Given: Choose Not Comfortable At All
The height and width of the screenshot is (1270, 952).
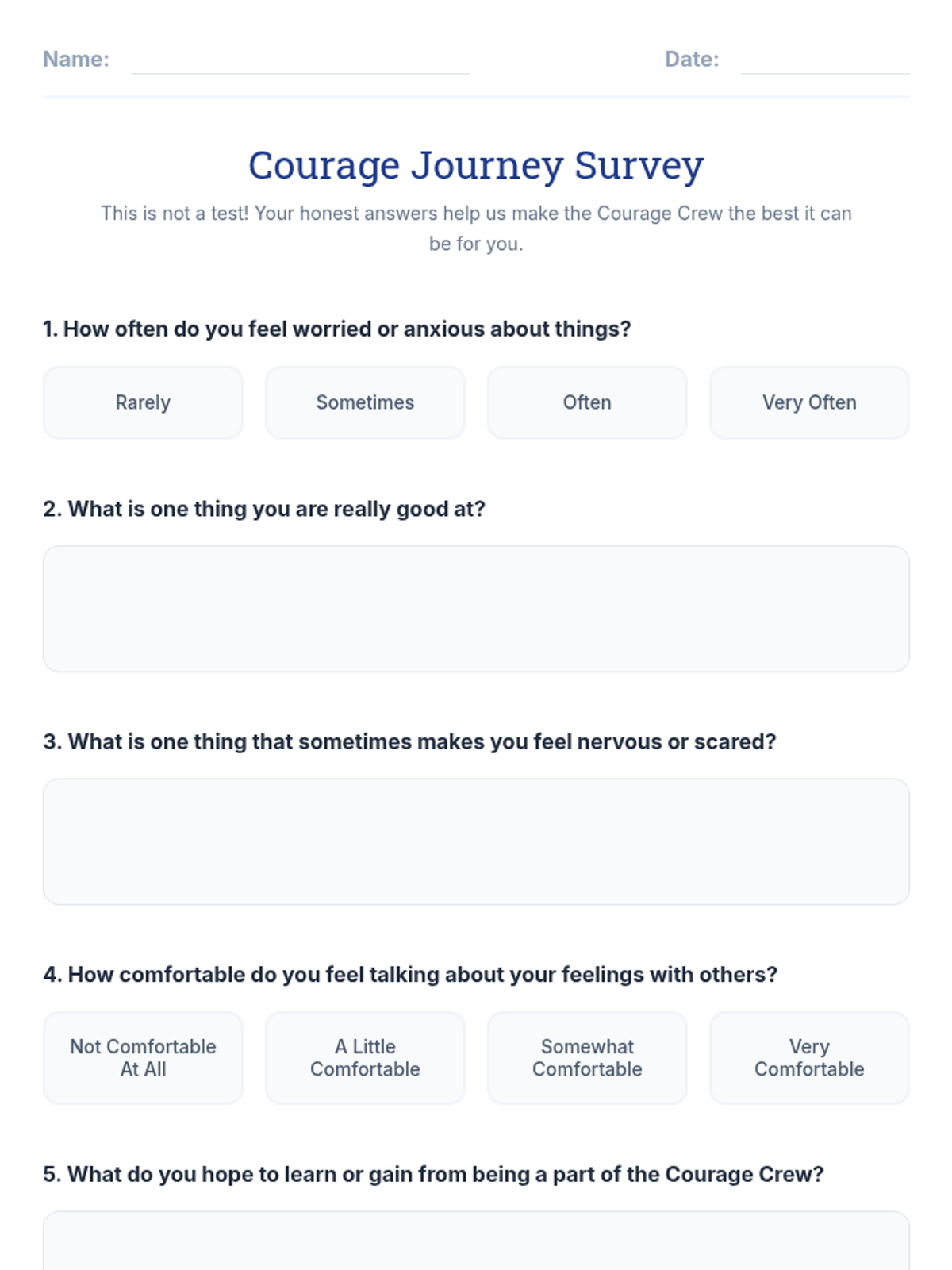Looking at the screenshot, I should [x=143, y=1057].
